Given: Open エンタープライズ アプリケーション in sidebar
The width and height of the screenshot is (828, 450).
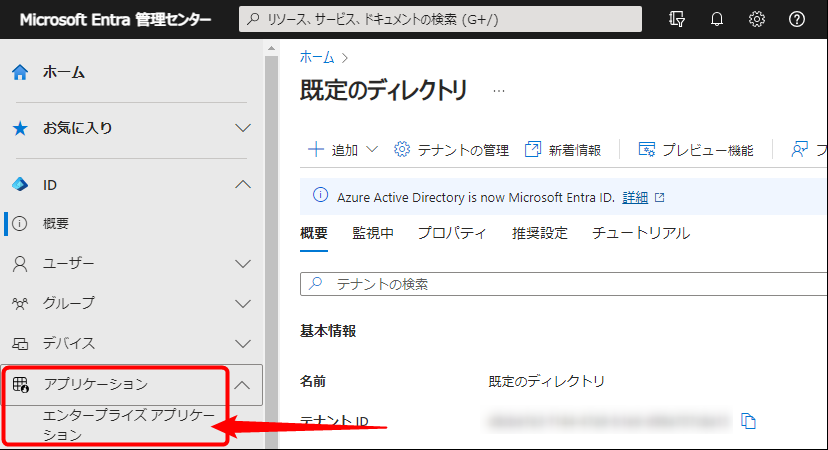Looking at the screenshot, I should 129,425.
